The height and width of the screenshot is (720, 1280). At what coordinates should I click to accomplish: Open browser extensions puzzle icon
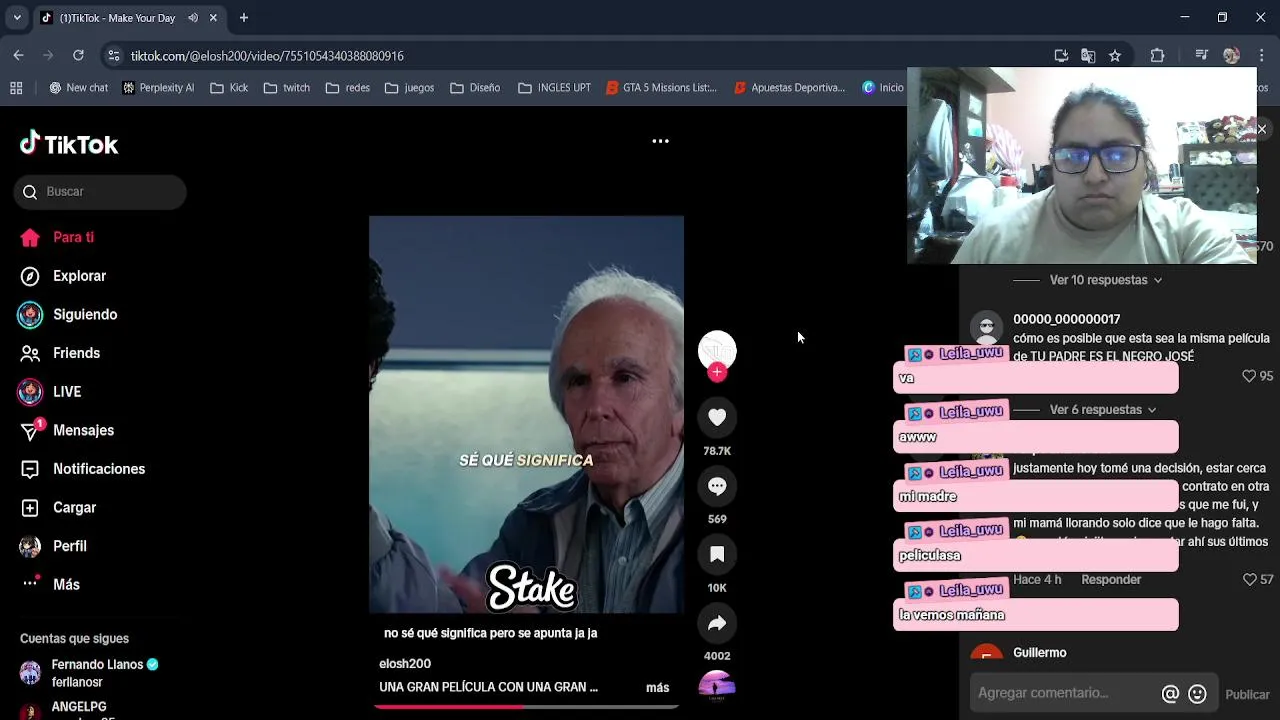pyautogui.click(x=1157, y=56)
